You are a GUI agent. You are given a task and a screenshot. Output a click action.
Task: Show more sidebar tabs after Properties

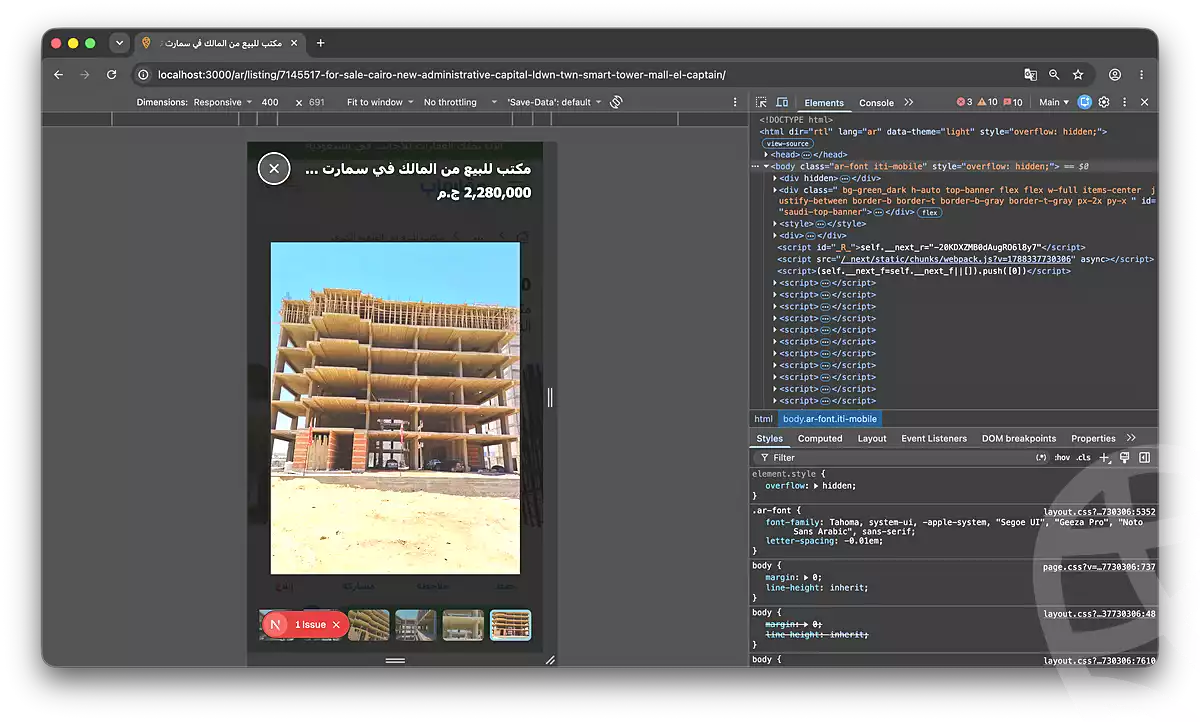pos(1132,438)
